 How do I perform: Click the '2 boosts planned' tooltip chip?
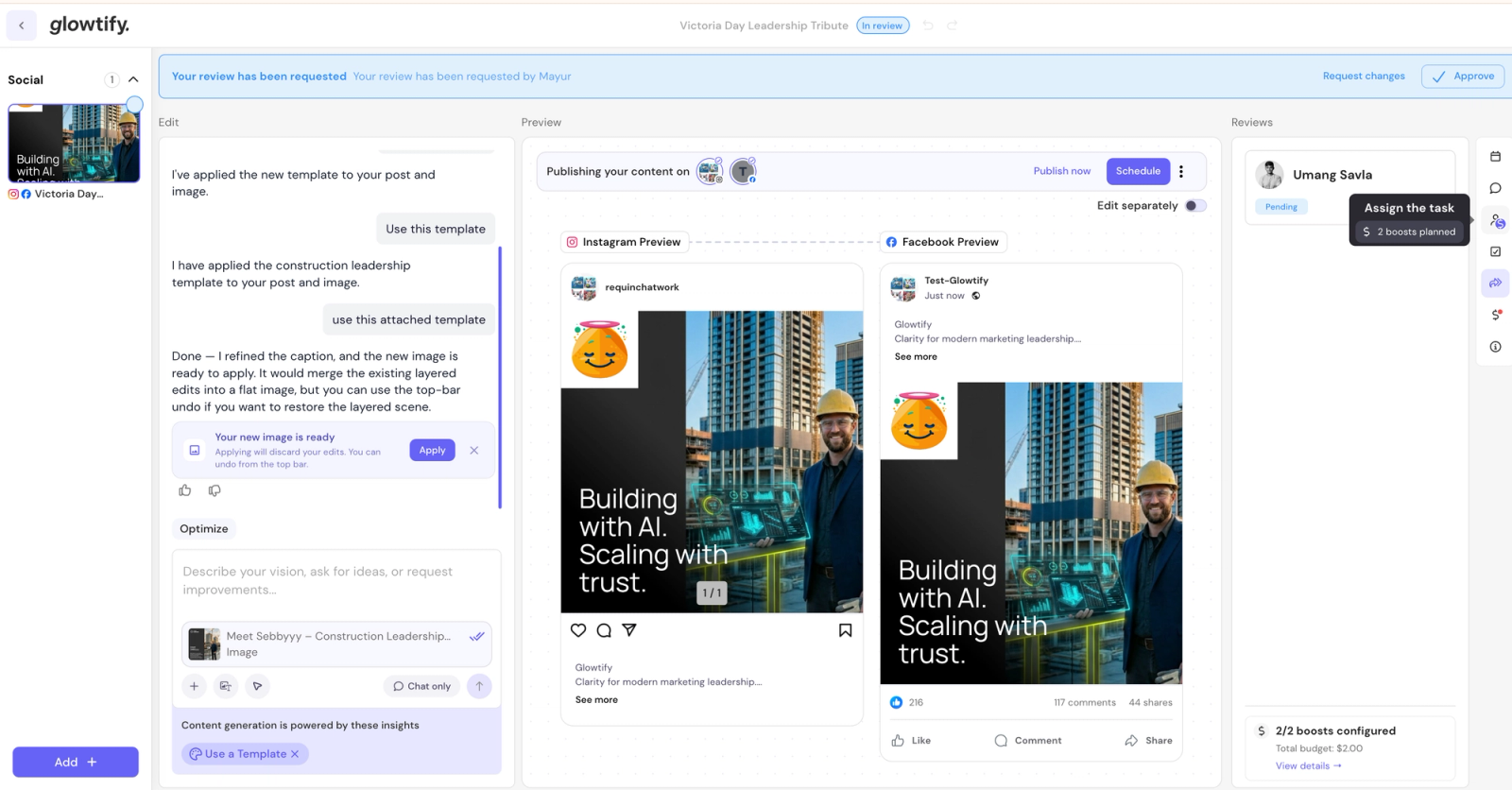pos(1409,232)
